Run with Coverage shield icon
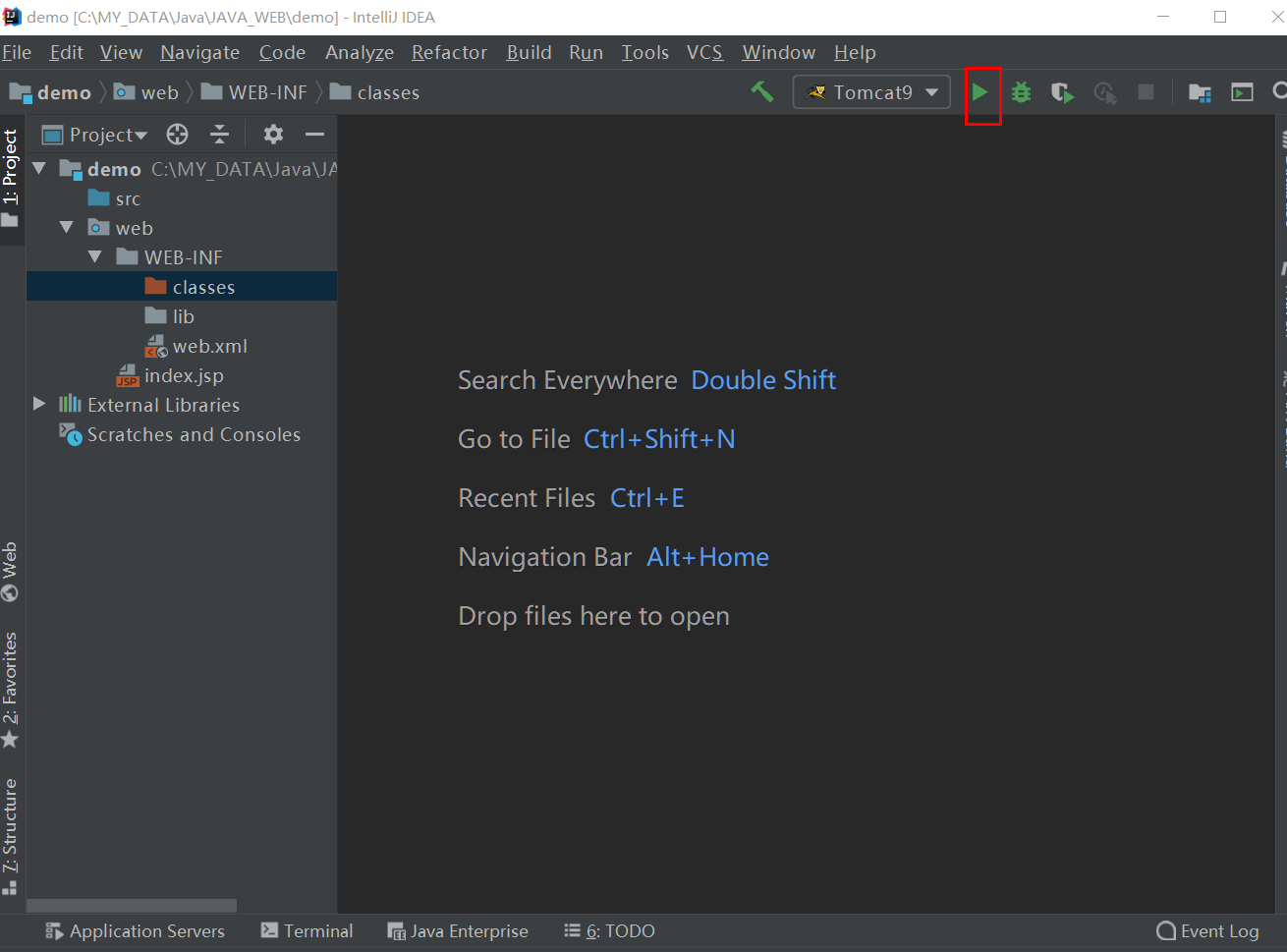This screenshot has height=952, width=1287. [1062, 92]
